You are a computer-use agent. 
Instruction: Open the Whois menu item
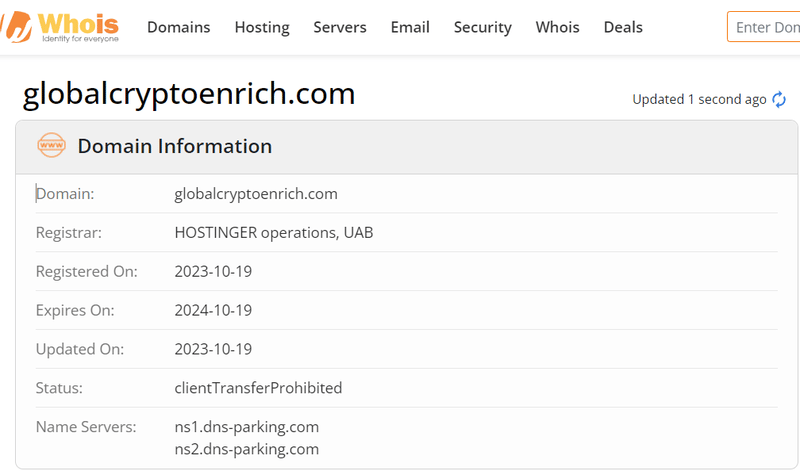point(557,27)
